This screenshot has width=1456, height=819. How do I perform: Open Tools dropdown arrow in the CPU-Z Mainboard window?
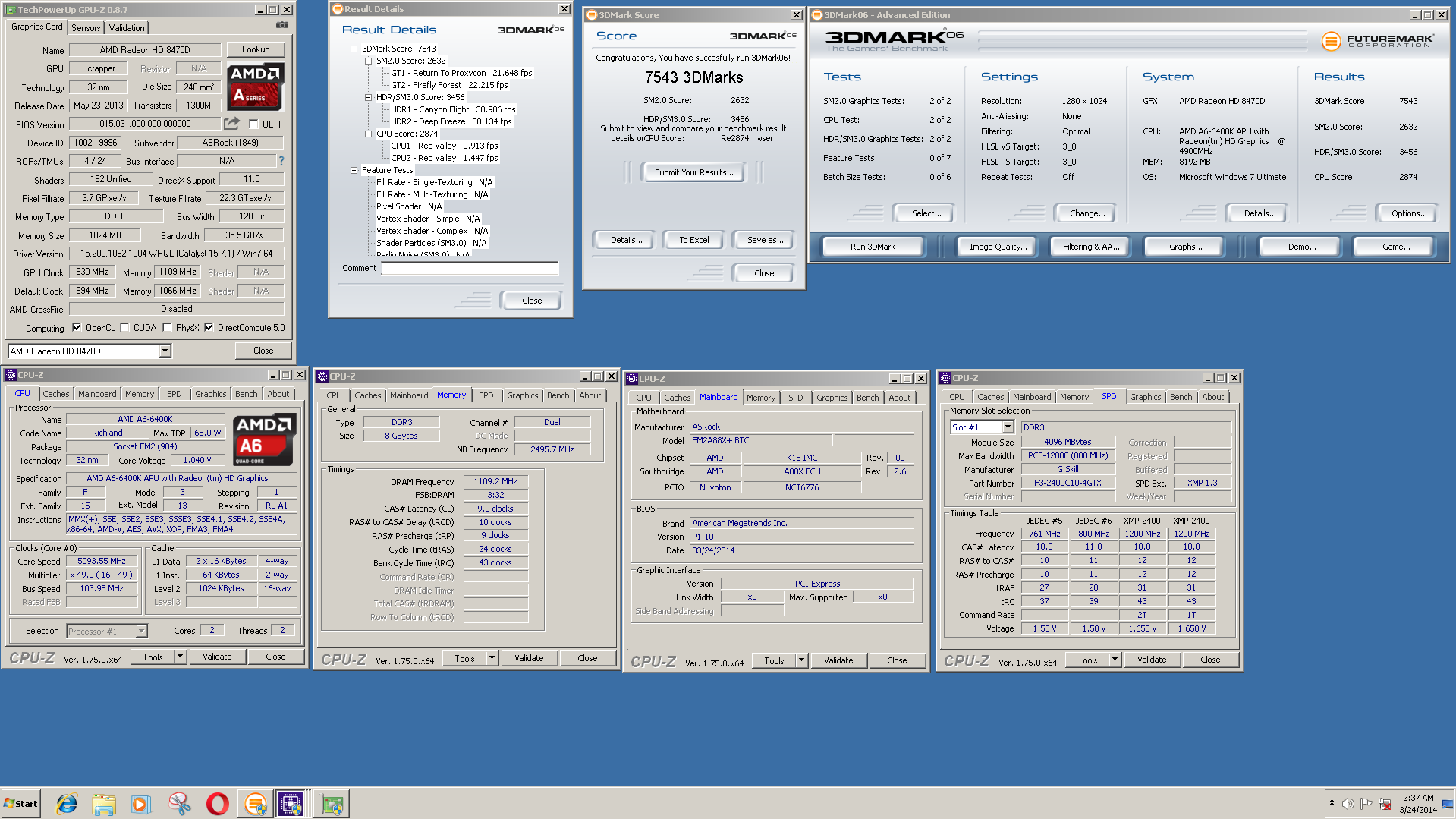pos(801,660)
